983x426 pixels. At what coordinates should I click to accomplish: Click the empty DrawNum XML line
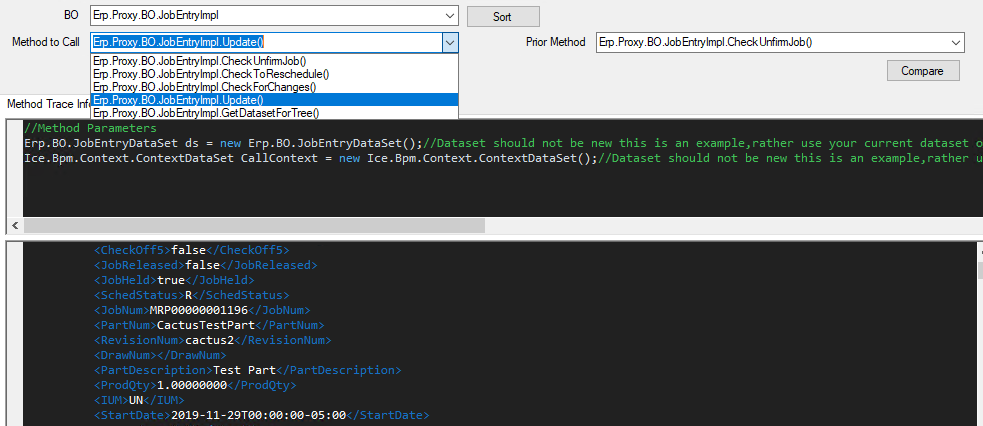(x=160, y=355)
